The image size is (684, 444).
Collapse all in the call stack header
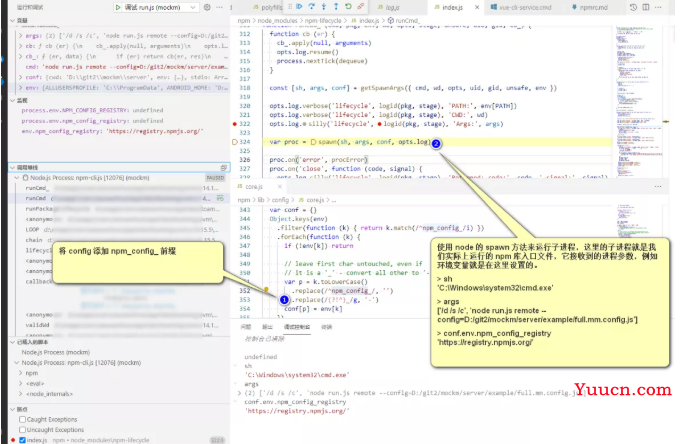tap(224, 167)
